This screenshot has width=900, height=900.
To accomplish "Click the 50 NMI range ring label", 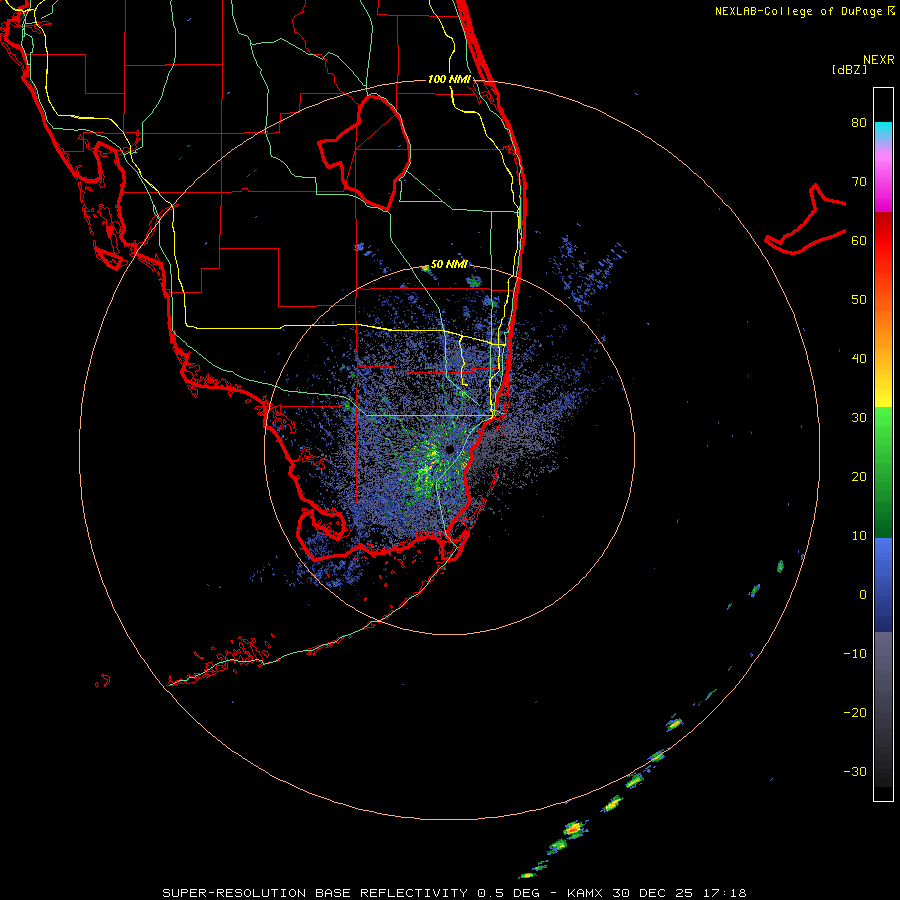I will (x=449, y=264).
